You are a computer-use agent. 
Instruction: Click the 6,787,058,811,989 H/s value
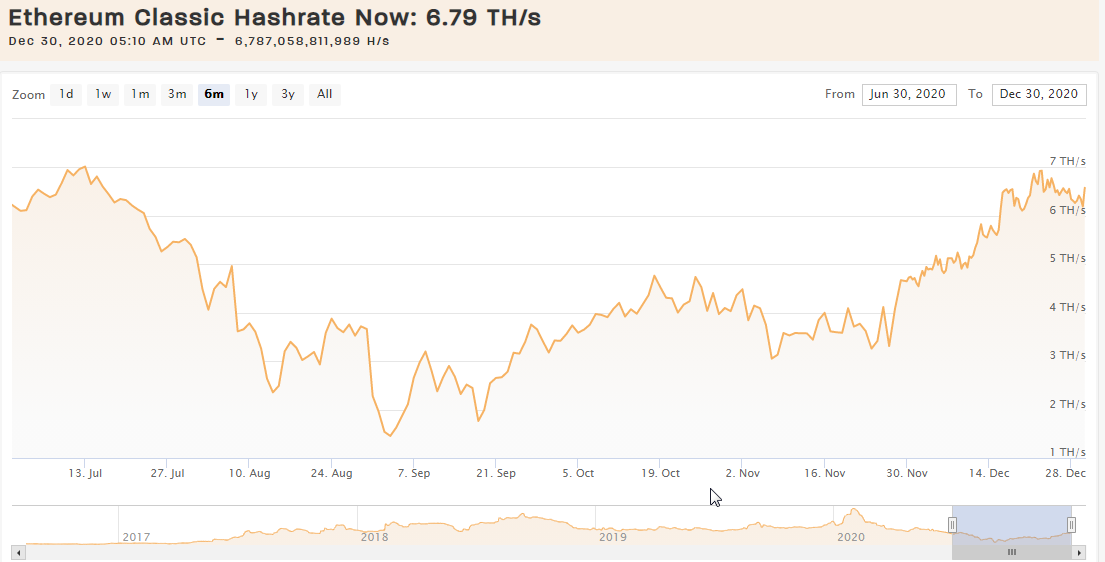(x=312, y=41)
